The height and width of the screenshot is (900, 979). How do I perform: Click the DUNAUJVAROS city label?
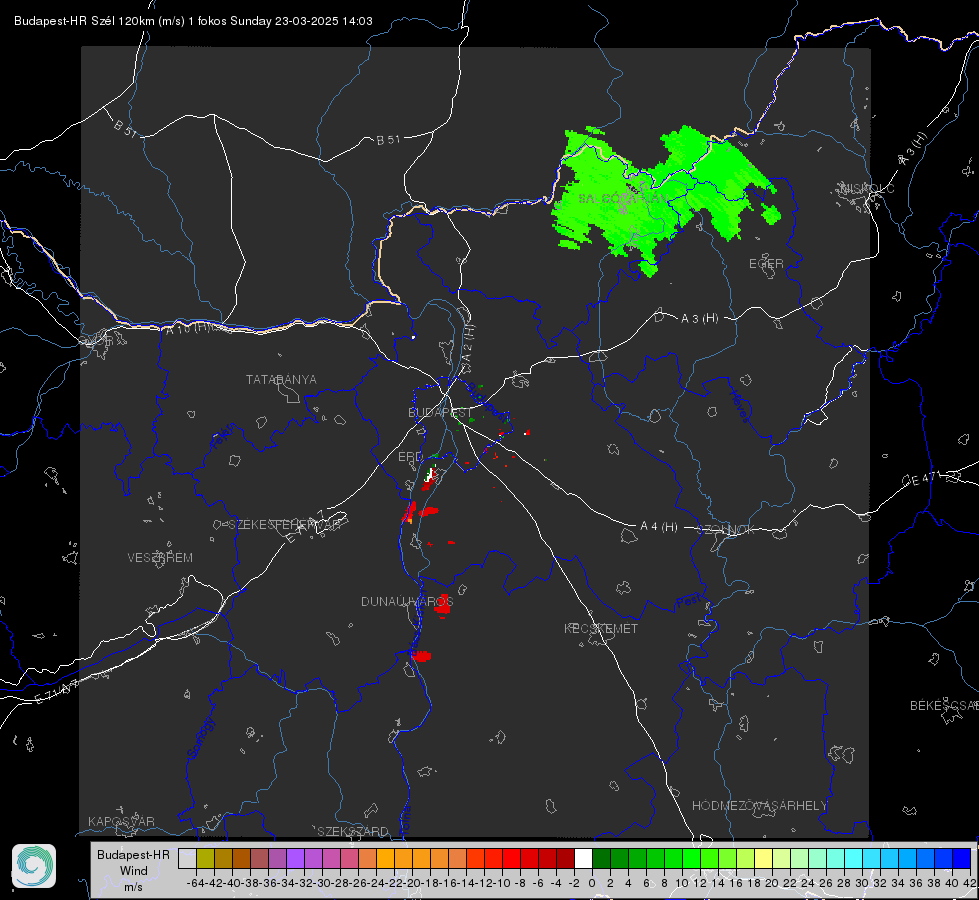(407, 601)
